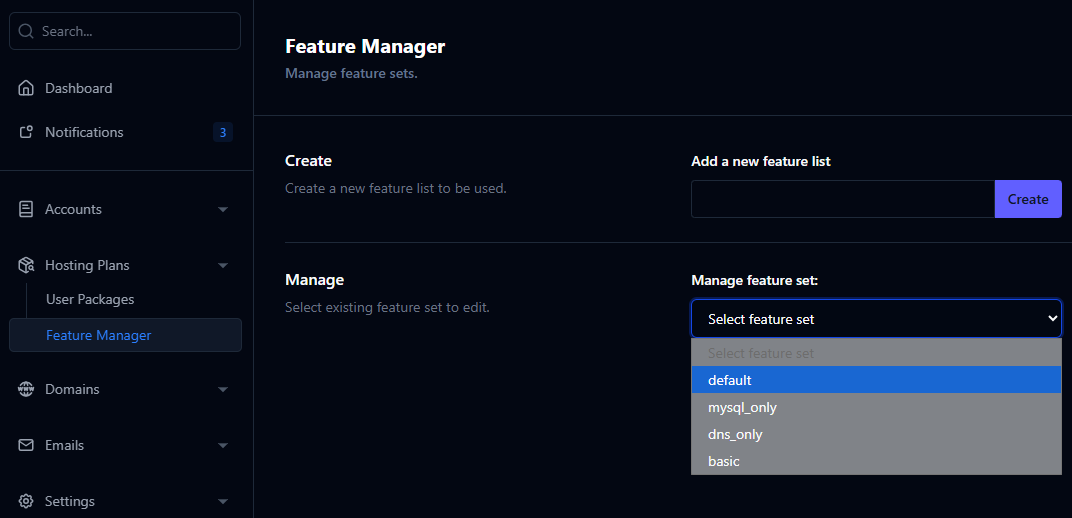Viewport: 1072px width, 518px height.
Task: Click the Domains globe icon
Action: click(26, 389)
